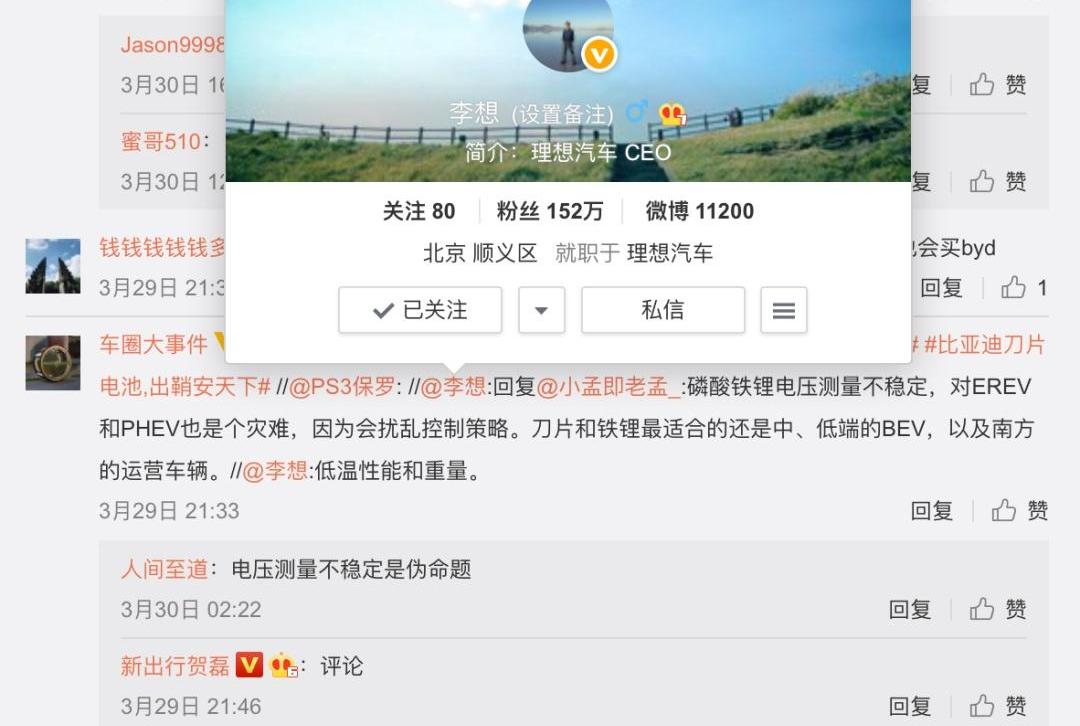This screenshot has height=726, width=1080.
Task: Open the #比亚迪刀片 hashtag topic
Action: tap(984, 344)
